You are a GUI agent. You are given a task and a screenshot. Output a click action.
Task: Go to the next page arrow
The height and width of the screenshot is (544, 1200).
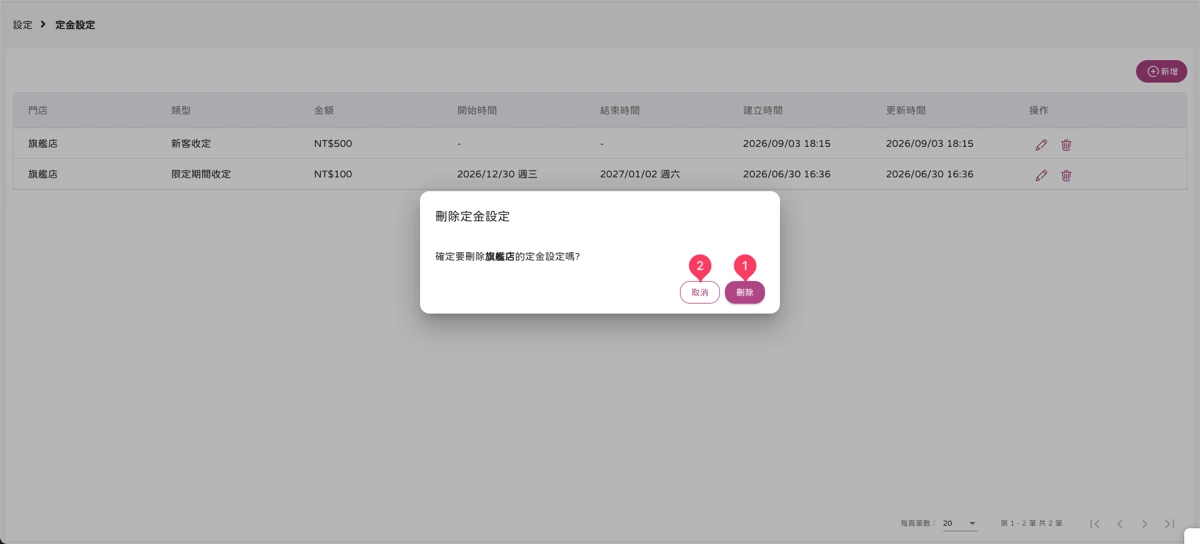point(1145,524)
